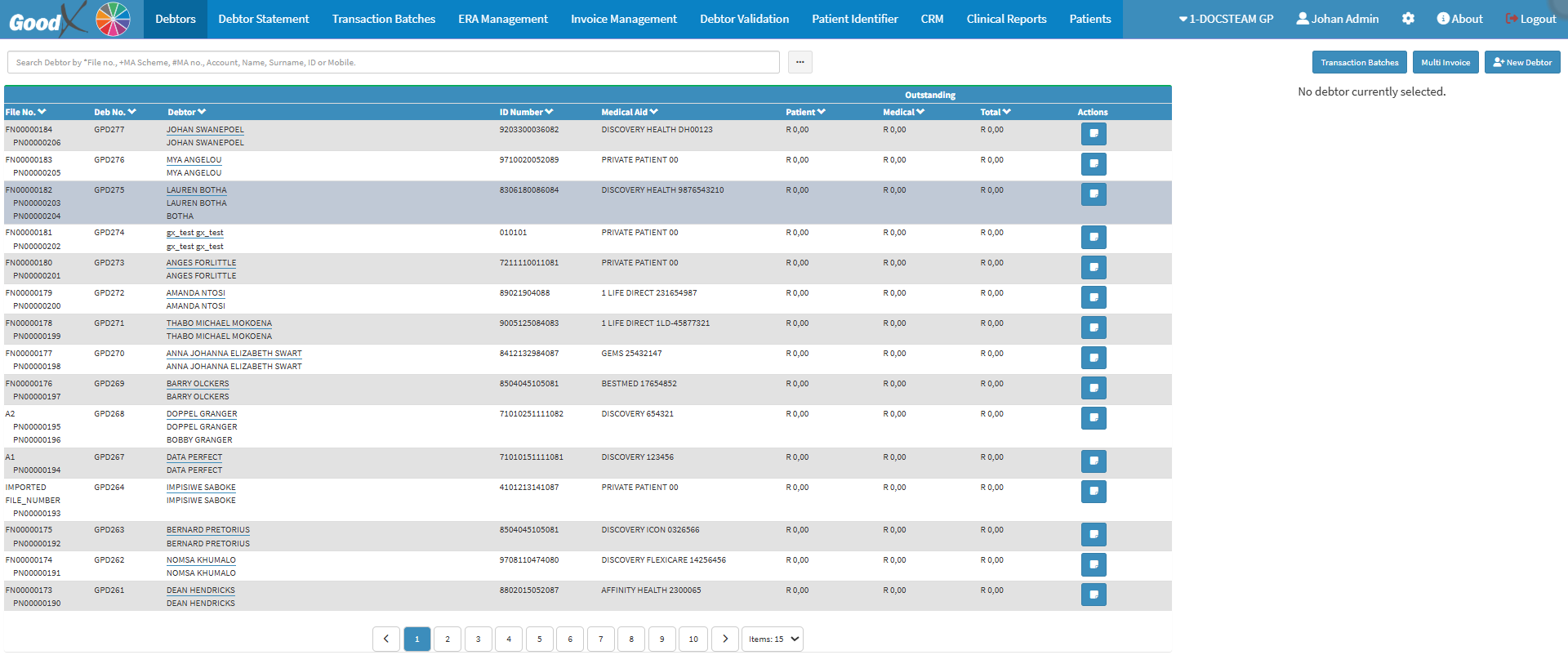Open the ellipsis advanced search button
The height and width of the screenshot is (655, 1568).
click(x=800, y=62)
